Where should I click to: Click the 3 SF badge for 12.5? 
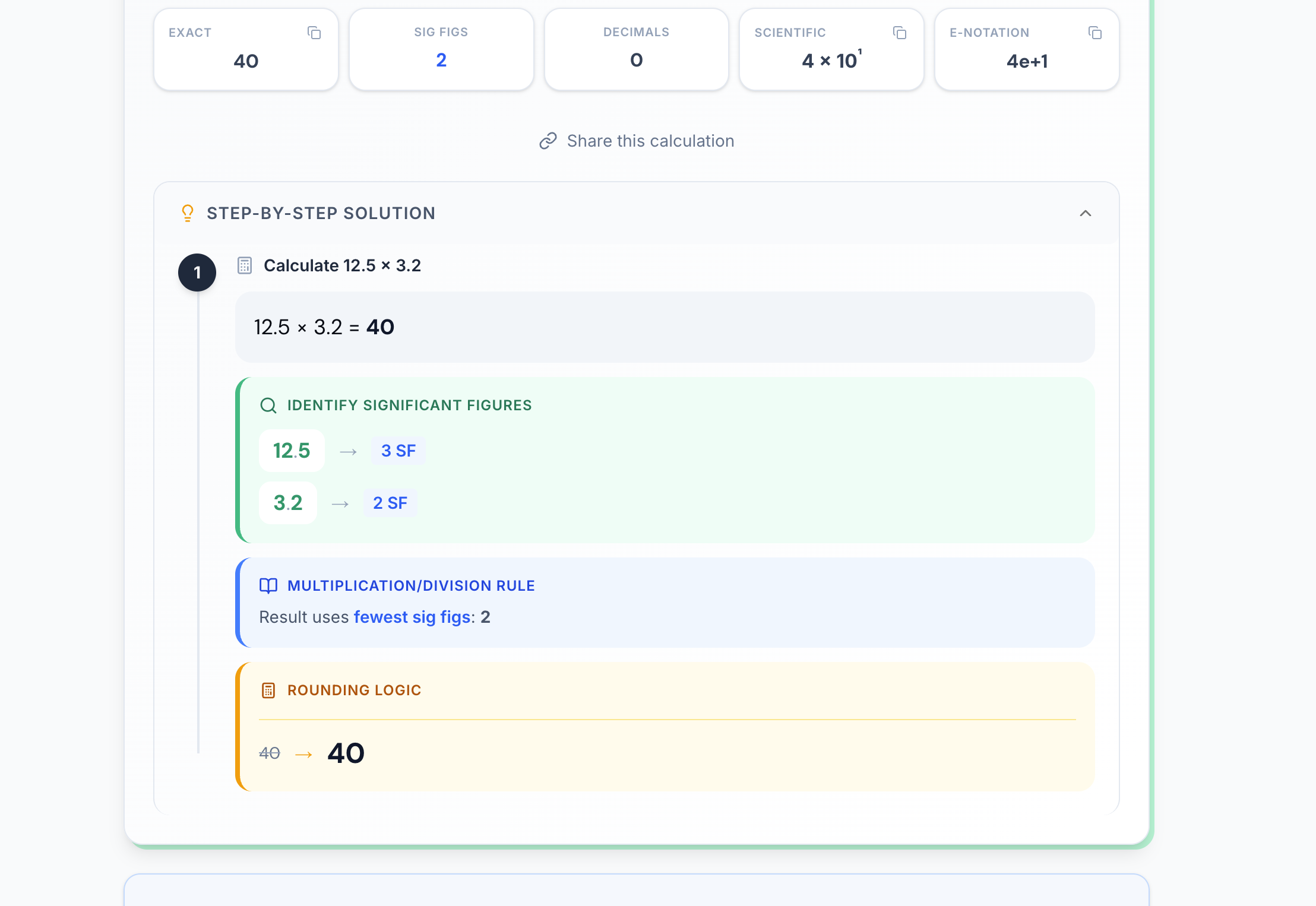click(398, 451)
